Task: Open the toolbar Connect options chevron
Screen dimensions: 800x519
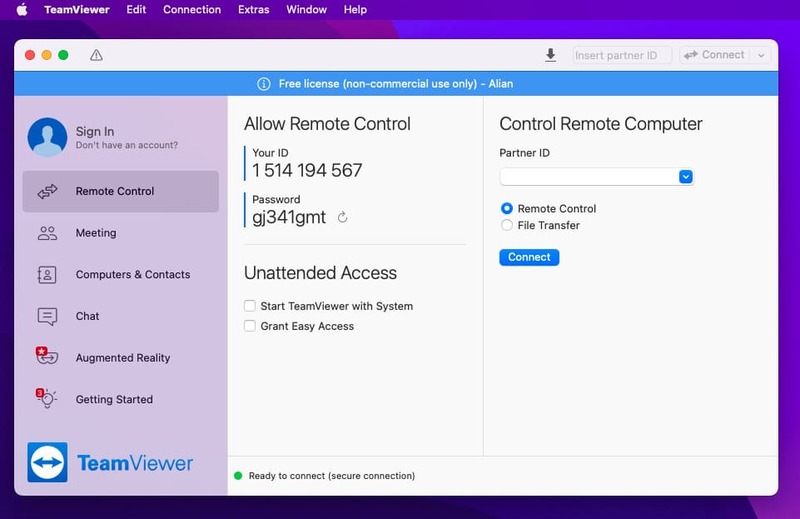Action: (x=761, y=55)
